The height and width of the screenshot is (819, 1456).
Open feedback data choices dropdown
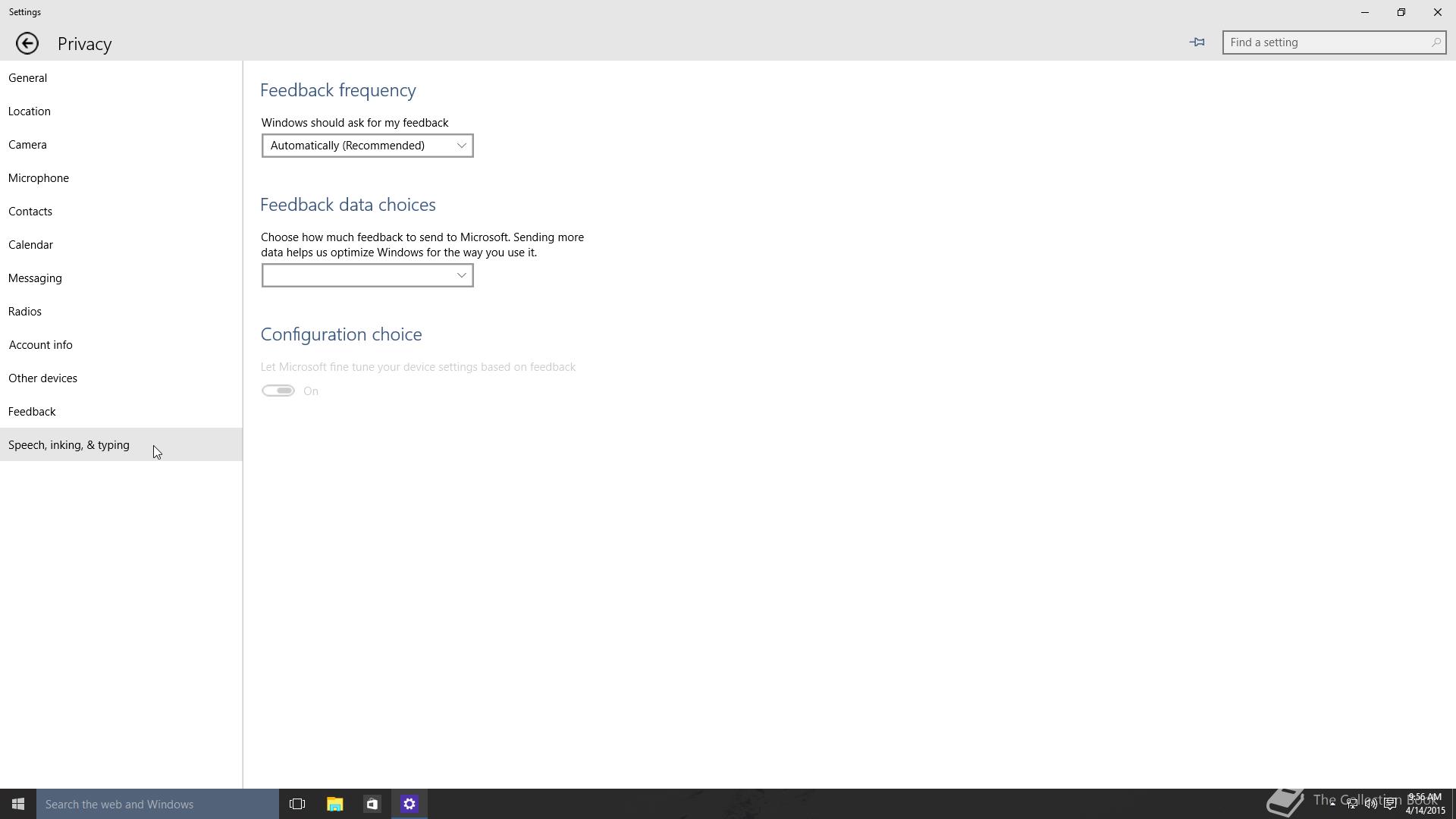click(x=368, y=275)
